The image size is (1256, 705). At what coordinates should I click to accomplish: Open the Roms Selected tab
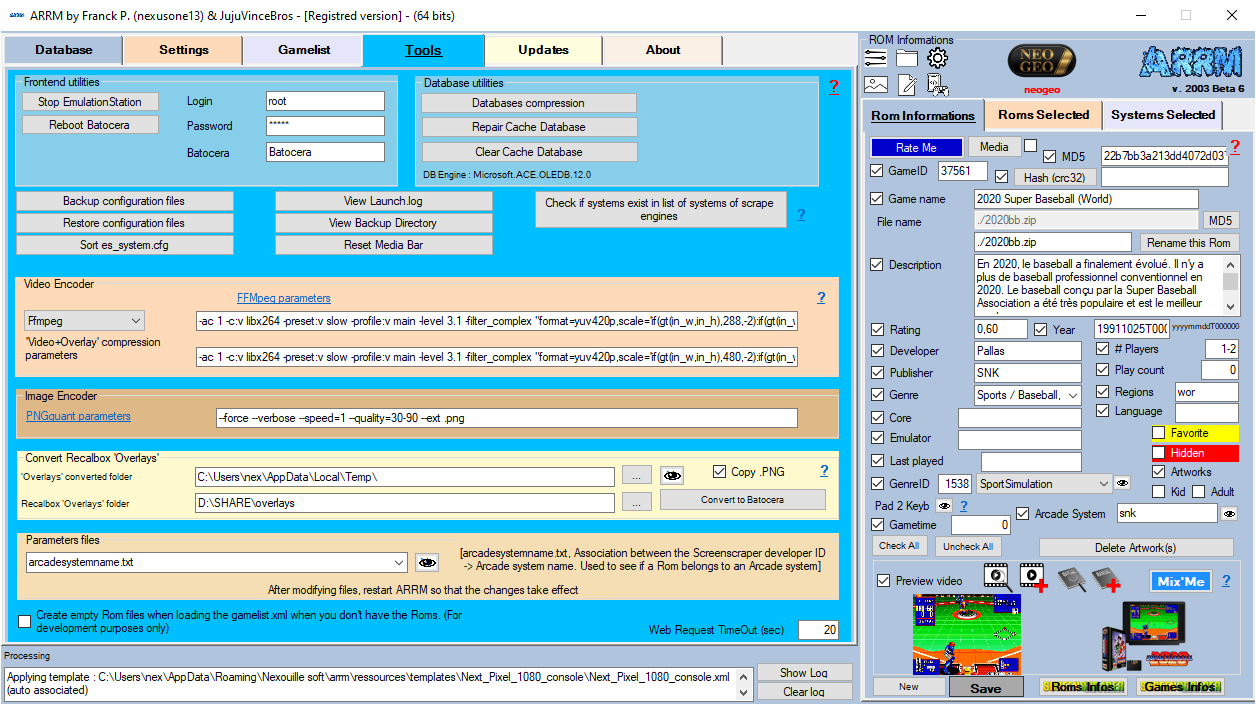coord(1043,115)
